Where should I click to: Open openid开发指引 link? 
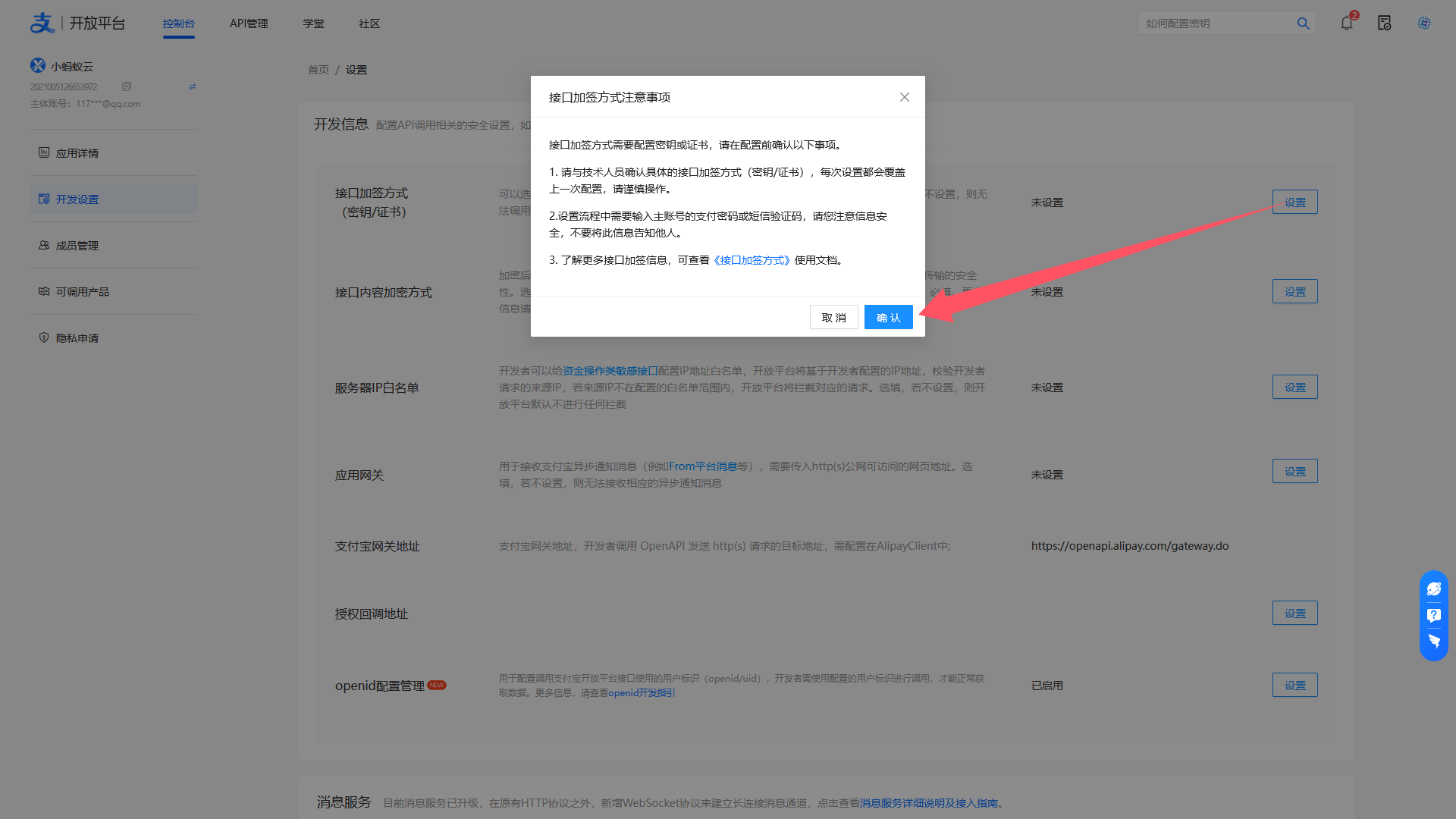pos(641,692)
